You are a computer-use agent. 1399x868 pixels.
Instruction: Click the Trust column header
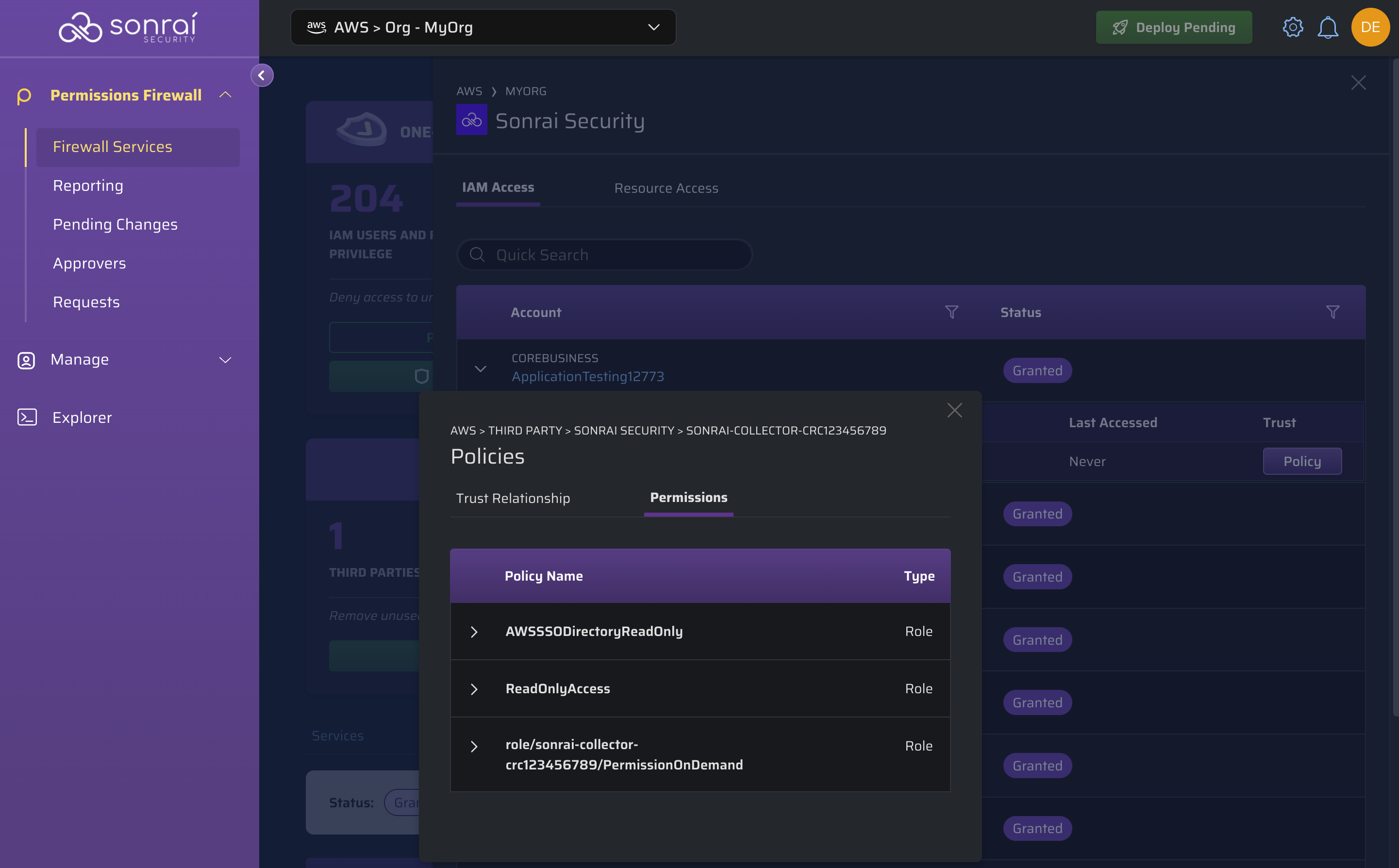1279,422
